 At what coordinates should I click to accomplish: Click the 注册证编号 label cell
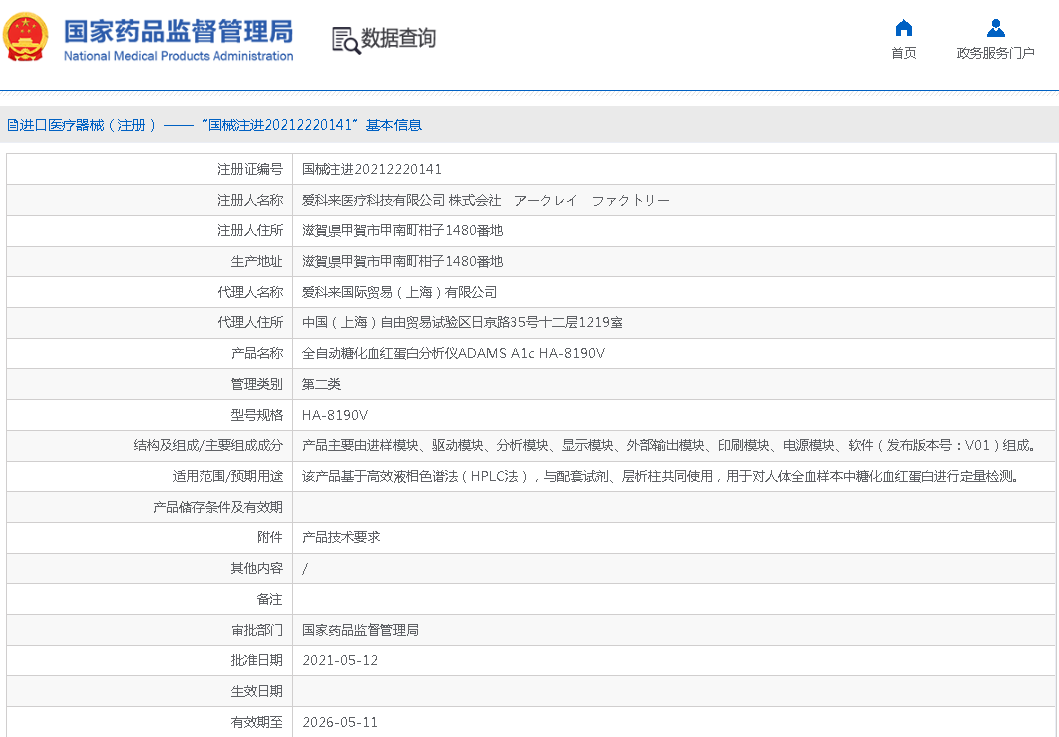(149, 169)
